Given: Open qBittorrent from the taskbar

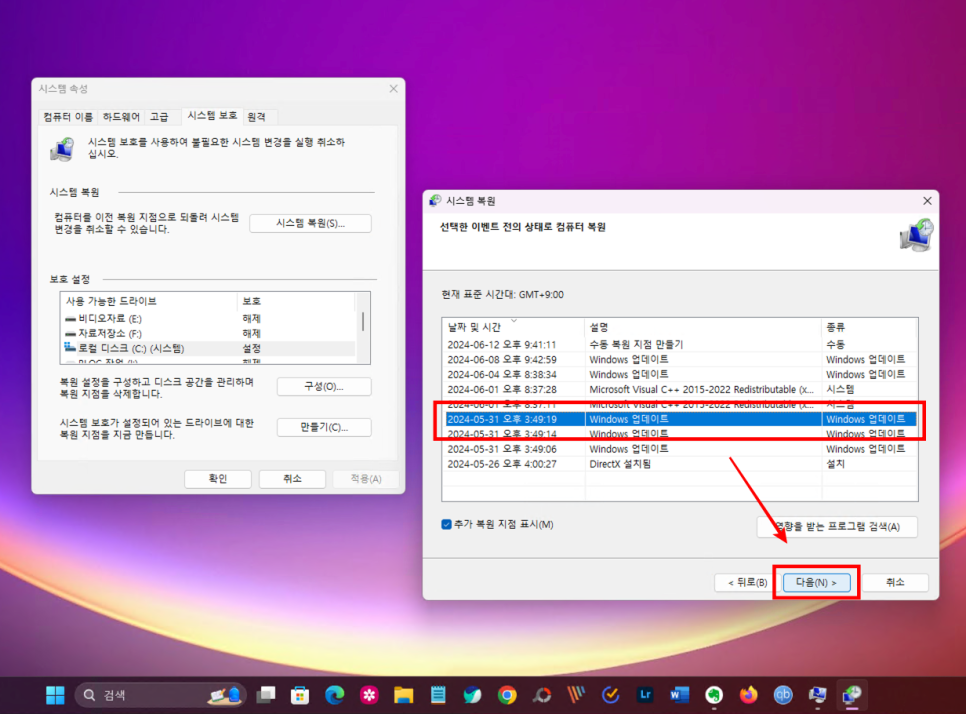Looking at the screenshot, I should 783,695.
